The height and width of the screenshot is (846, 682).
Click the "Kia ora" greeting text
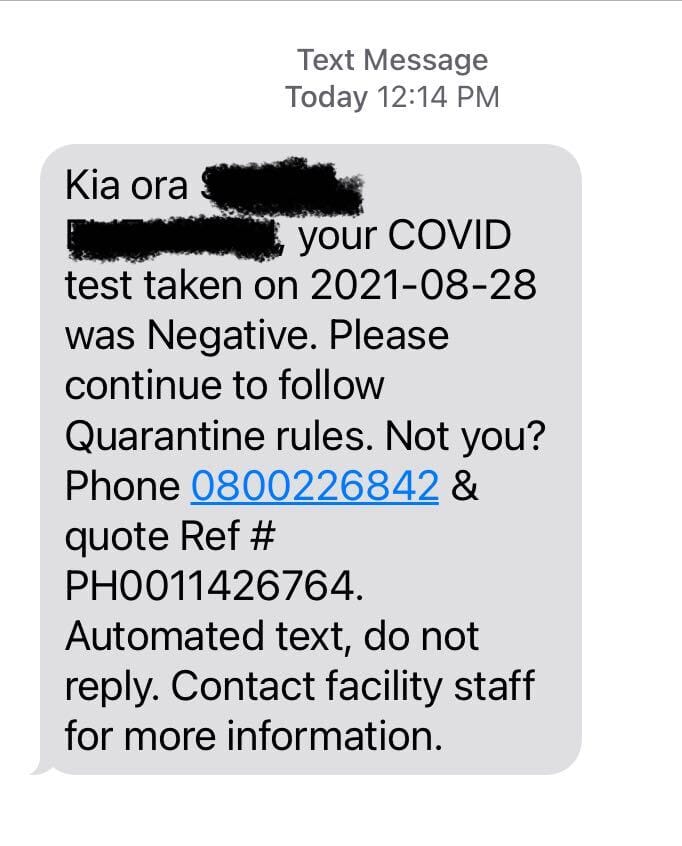pyautogui.click(x=126, y=185)
